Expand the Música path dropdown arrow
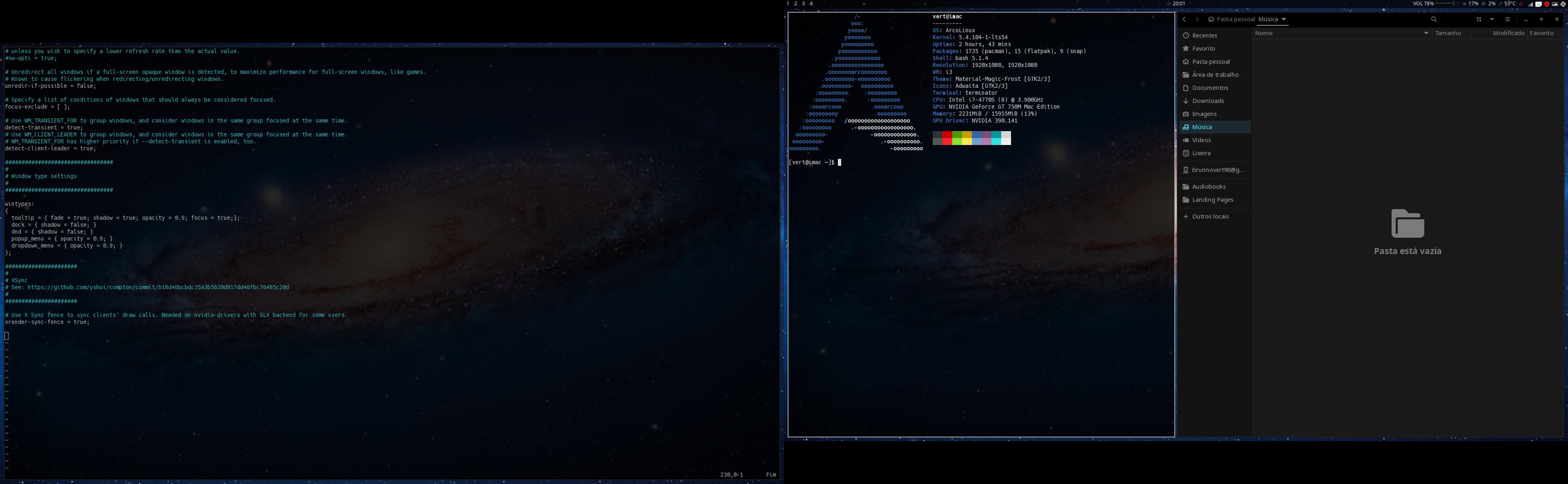 tap(1284, 20)
